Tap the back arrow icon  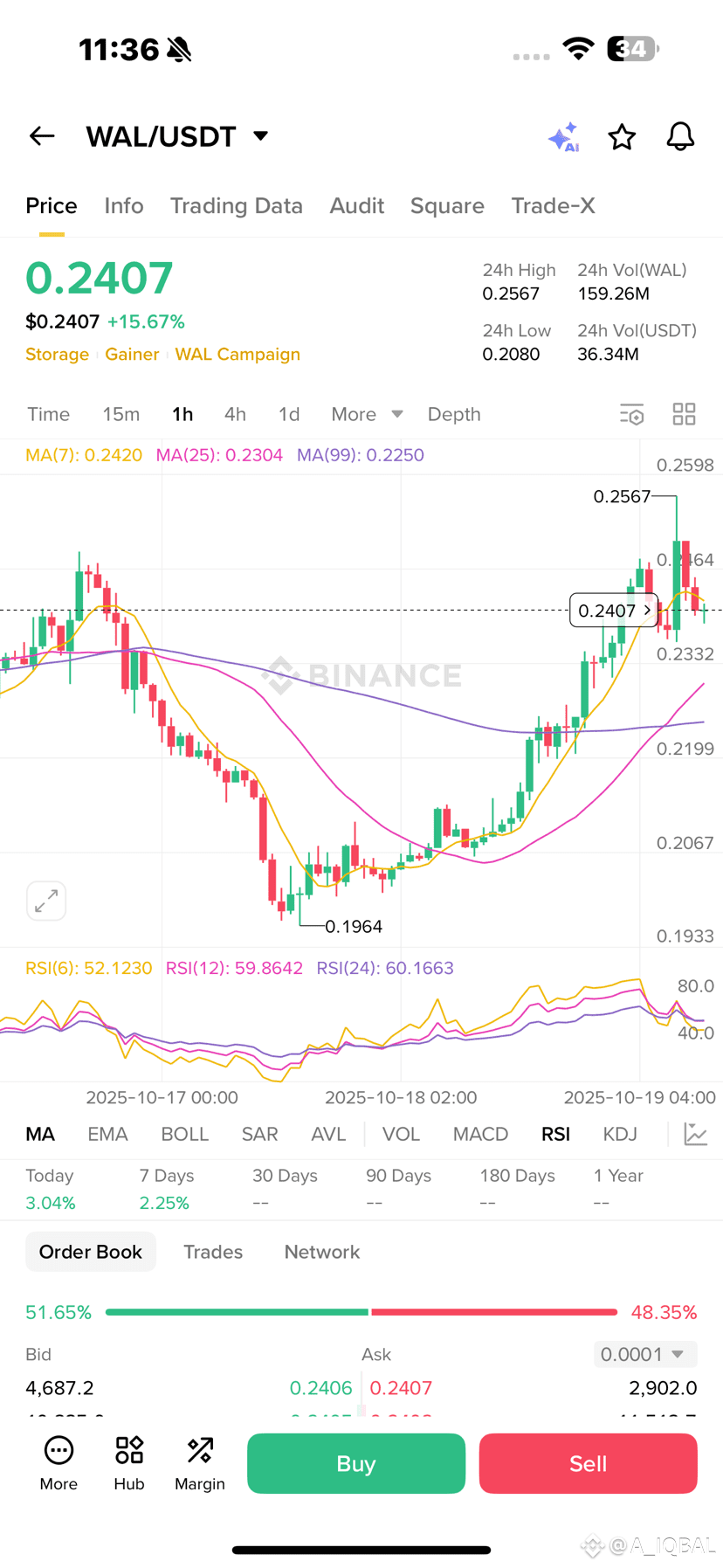click(x=42, y=136)
